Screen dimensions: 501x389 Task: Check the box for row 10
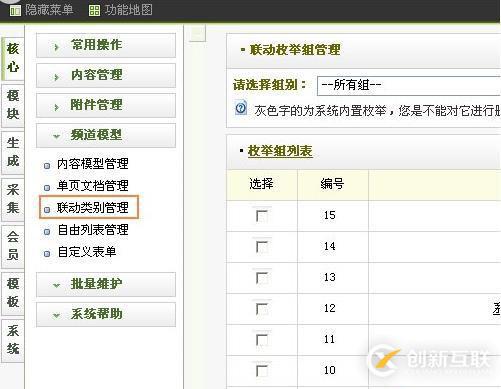click(262, 371)
